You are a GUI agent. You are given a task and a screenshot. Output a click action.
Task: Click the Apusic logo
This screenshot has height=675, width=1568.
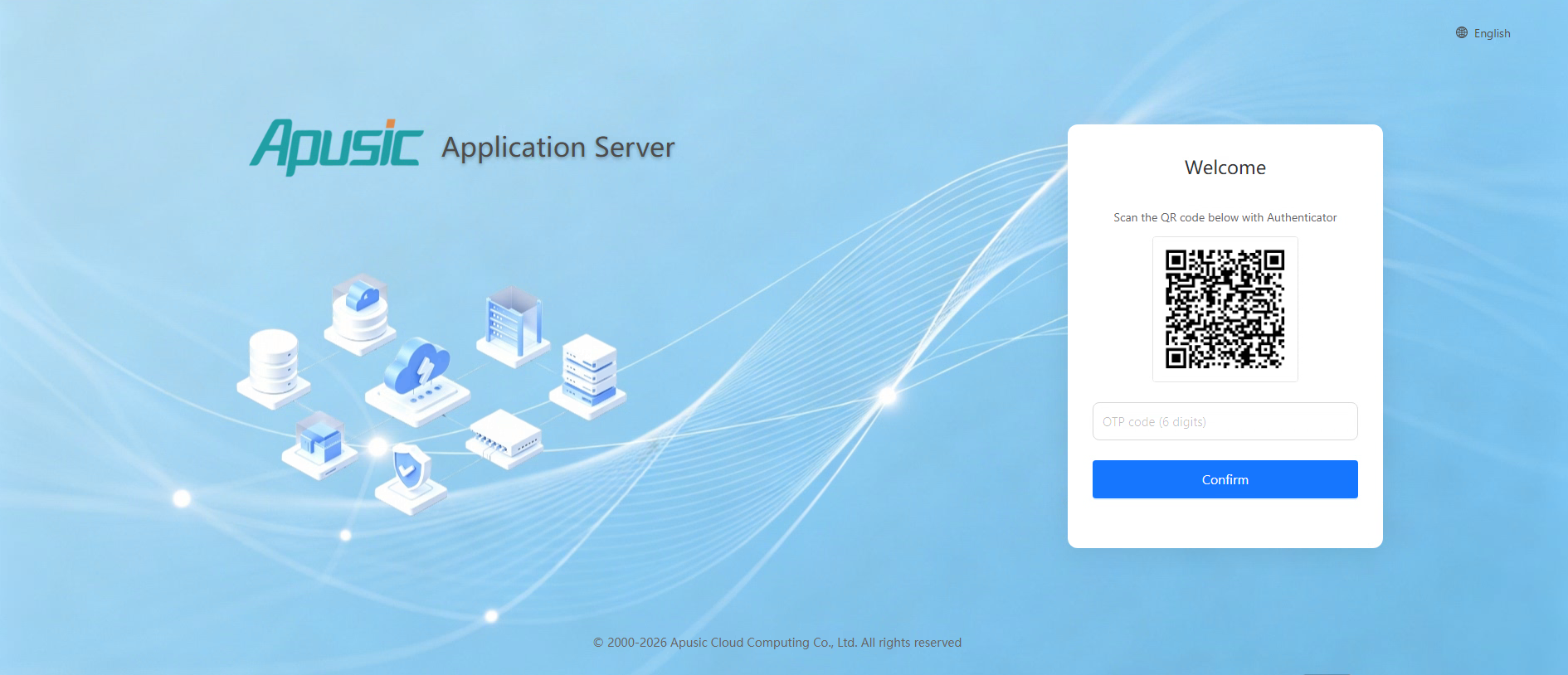click(x=336, y=147)
